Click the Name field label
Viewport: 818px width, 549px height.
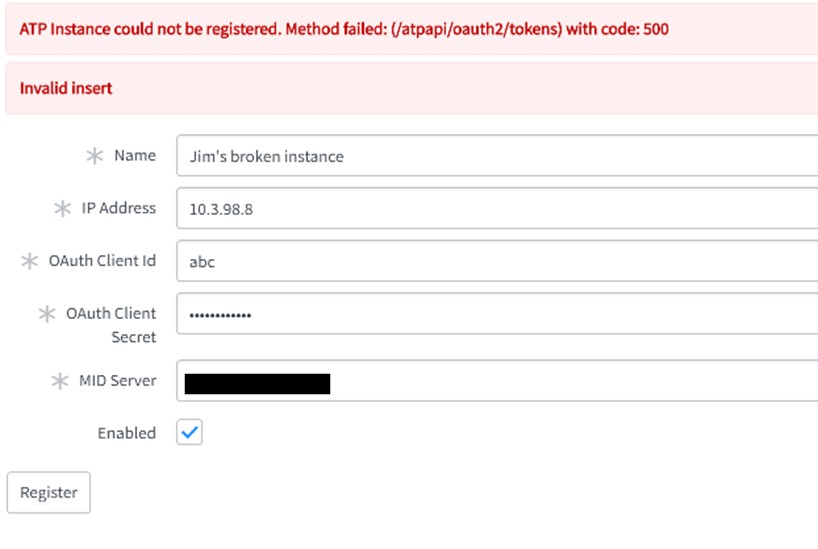(135, 156)
